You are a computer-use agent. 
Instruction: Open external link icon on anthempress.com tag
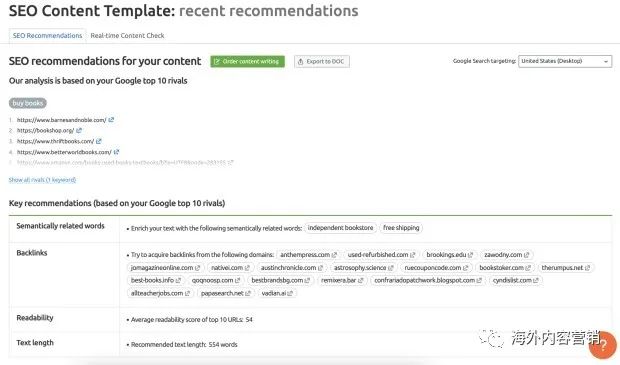click(x=334, y=255)
